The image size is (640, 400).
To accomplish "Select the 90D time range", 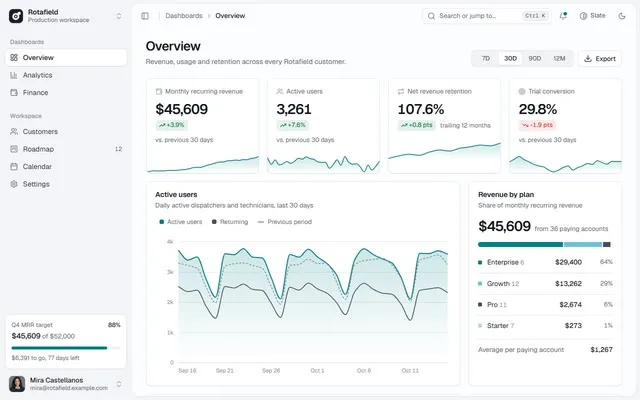I will pyautogui.click(x=535, y=58).
